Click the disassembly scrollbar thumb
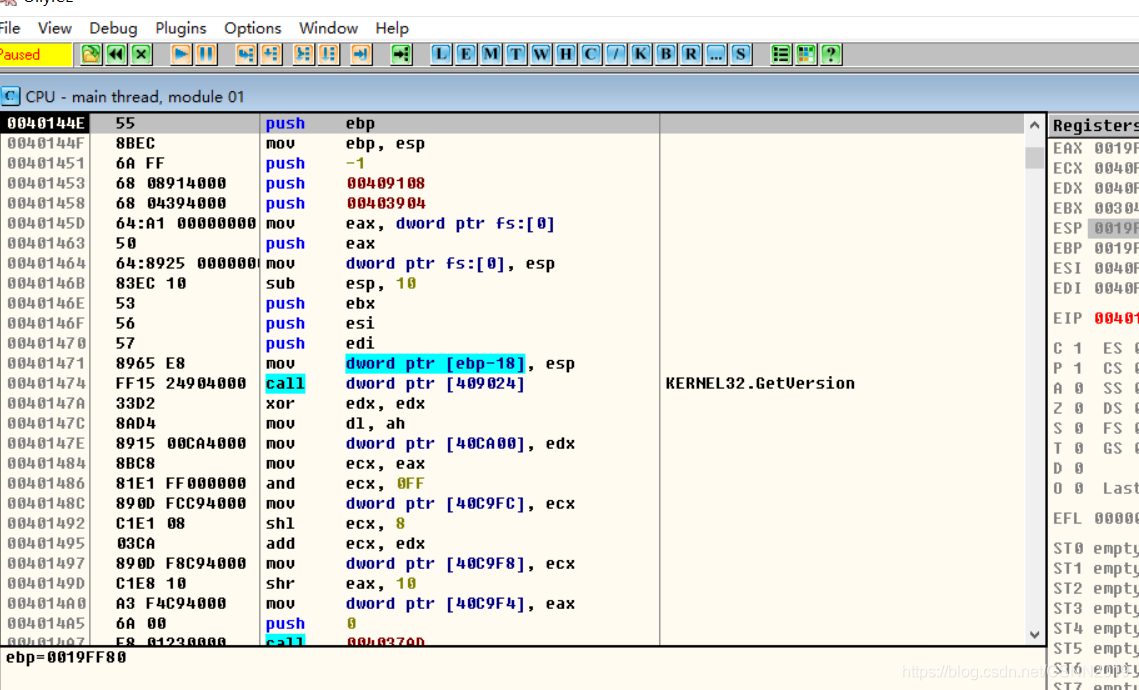The image size is (1139, 690). (1035, 156)
